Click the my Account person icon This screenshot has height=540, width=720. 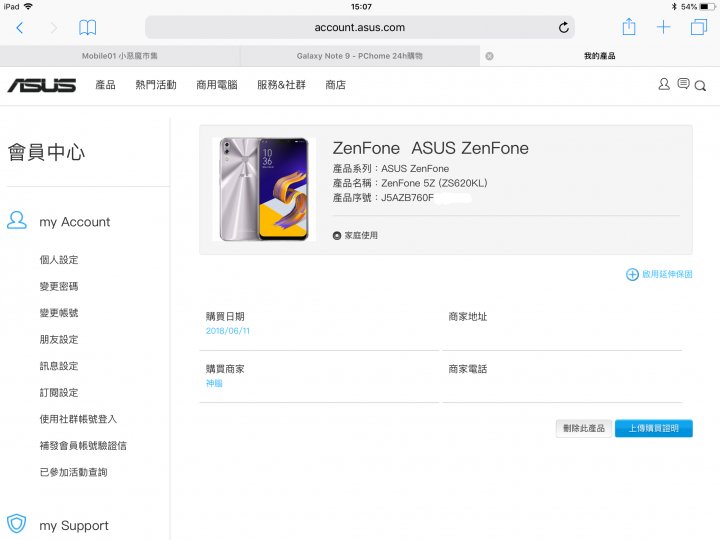[x=17, y=220]
